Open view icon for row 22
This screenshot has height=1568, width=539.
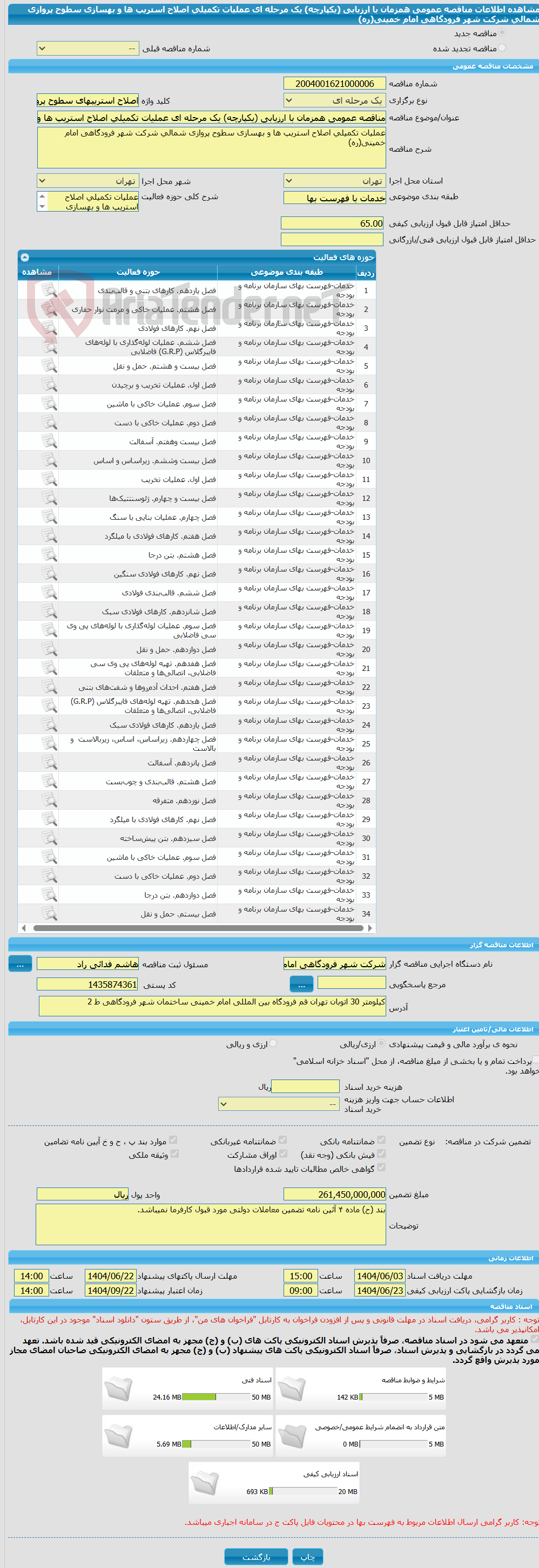click(49, 687)
